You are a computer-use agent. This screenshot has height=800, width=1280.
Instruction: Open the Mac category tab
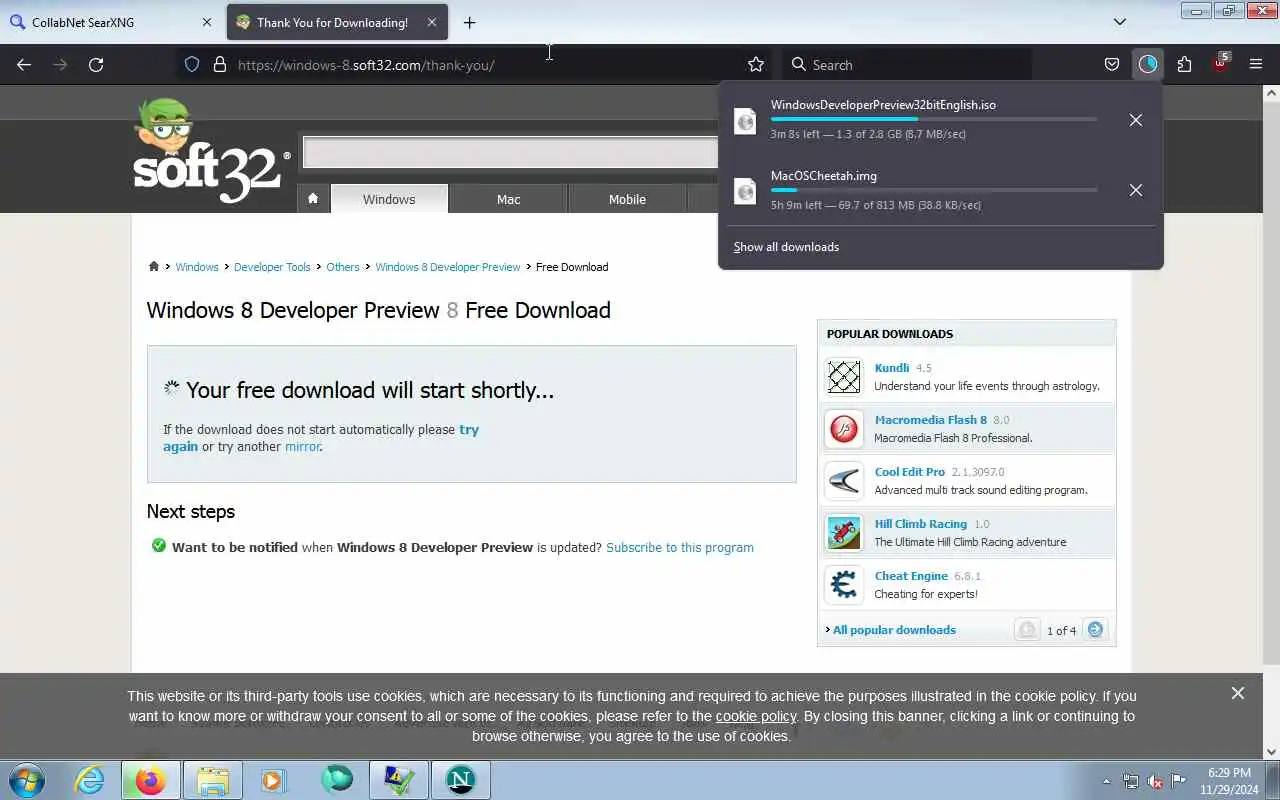[508, 199]
